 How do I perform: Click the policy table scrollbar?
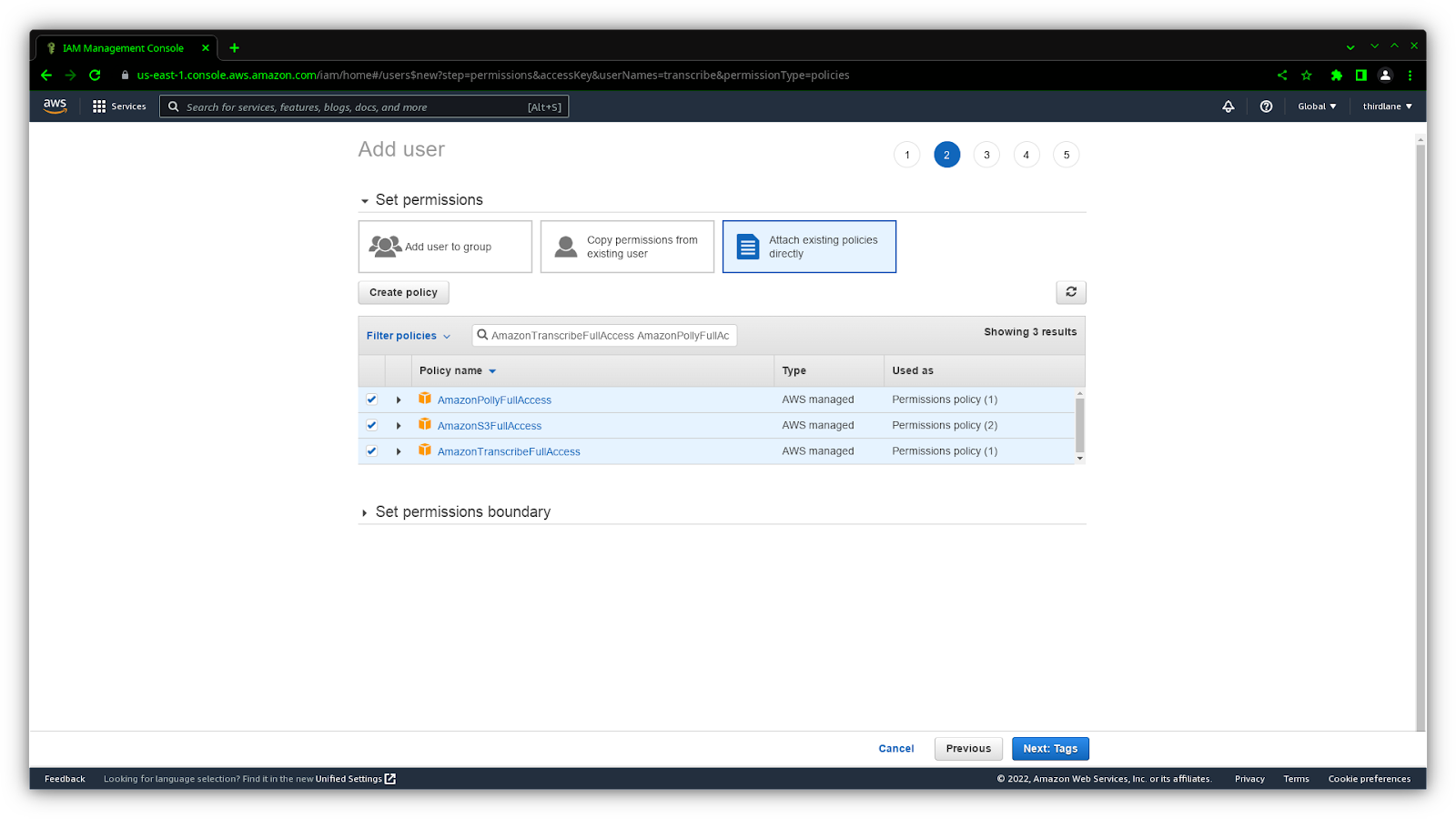1079,425
